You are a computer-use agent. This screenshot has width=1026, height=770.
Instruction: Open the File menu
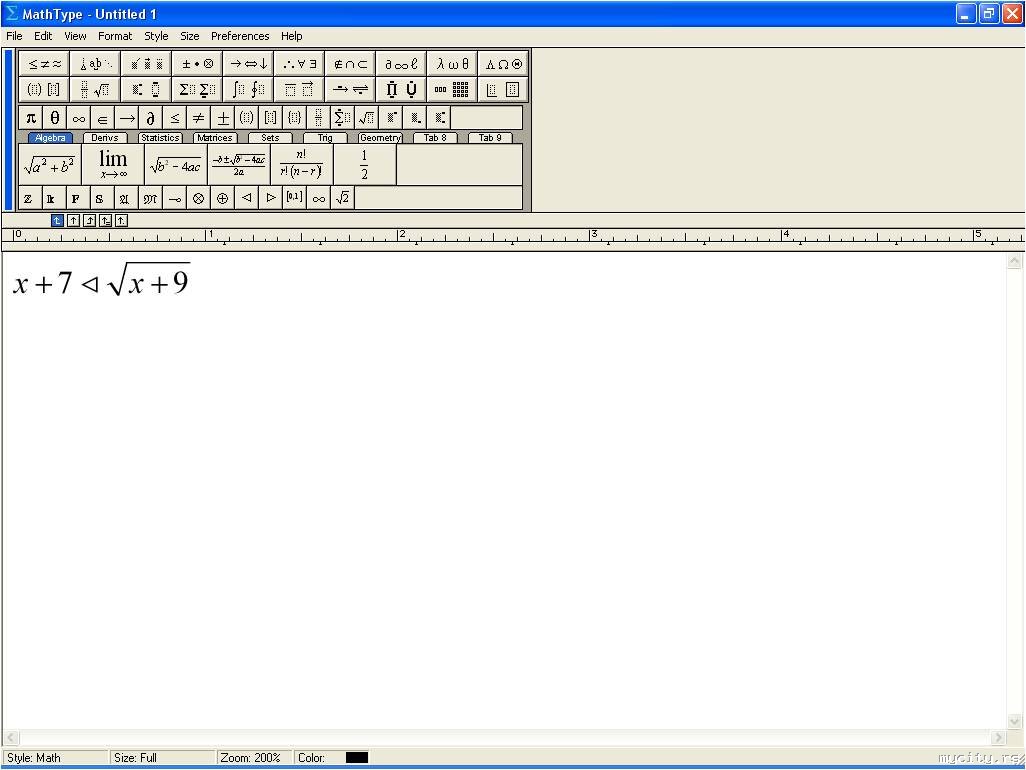click(x=14, y=36)
